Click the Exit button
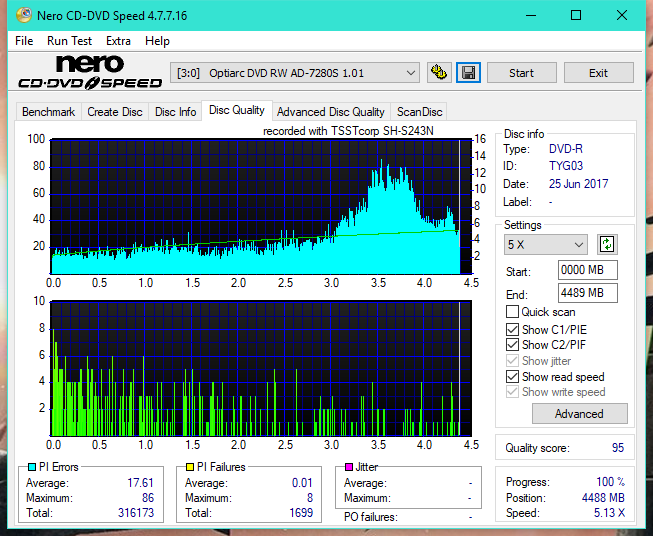Viewport: 653px width, 536px height. tap(598, 73)
